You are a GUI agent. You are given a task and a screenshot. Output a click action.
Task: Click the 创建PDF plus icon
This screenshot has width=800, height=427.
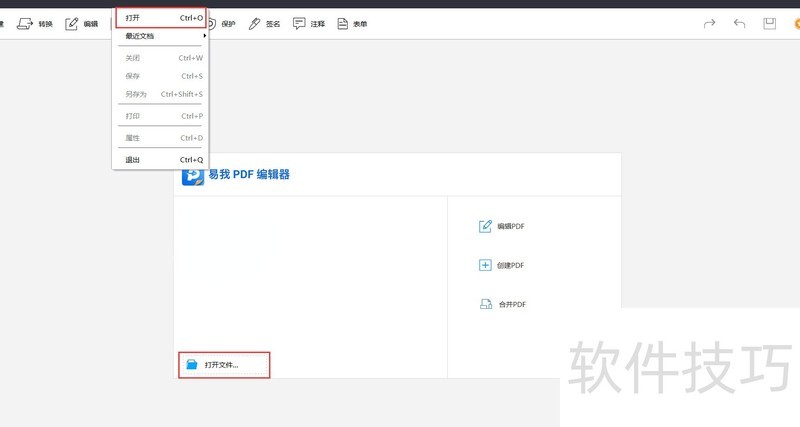pos(485,265)
